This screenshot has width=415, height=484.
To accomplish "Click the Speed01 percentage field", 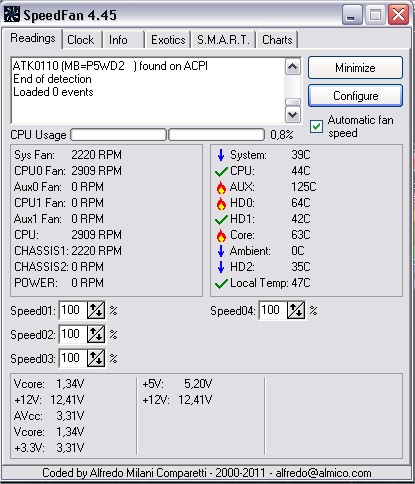I will point(73,310).
